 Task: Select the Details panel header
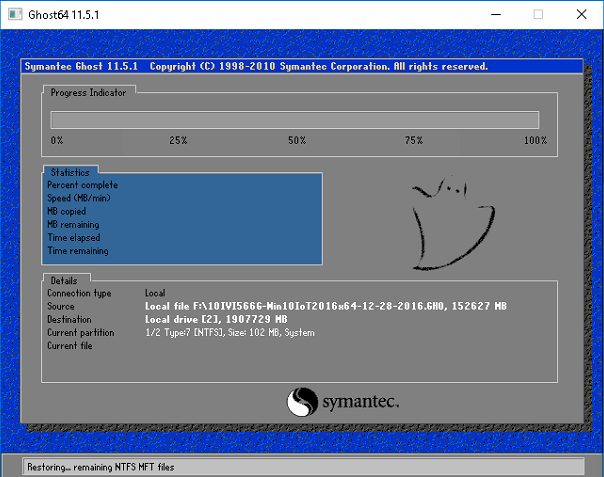pos(64,280)
